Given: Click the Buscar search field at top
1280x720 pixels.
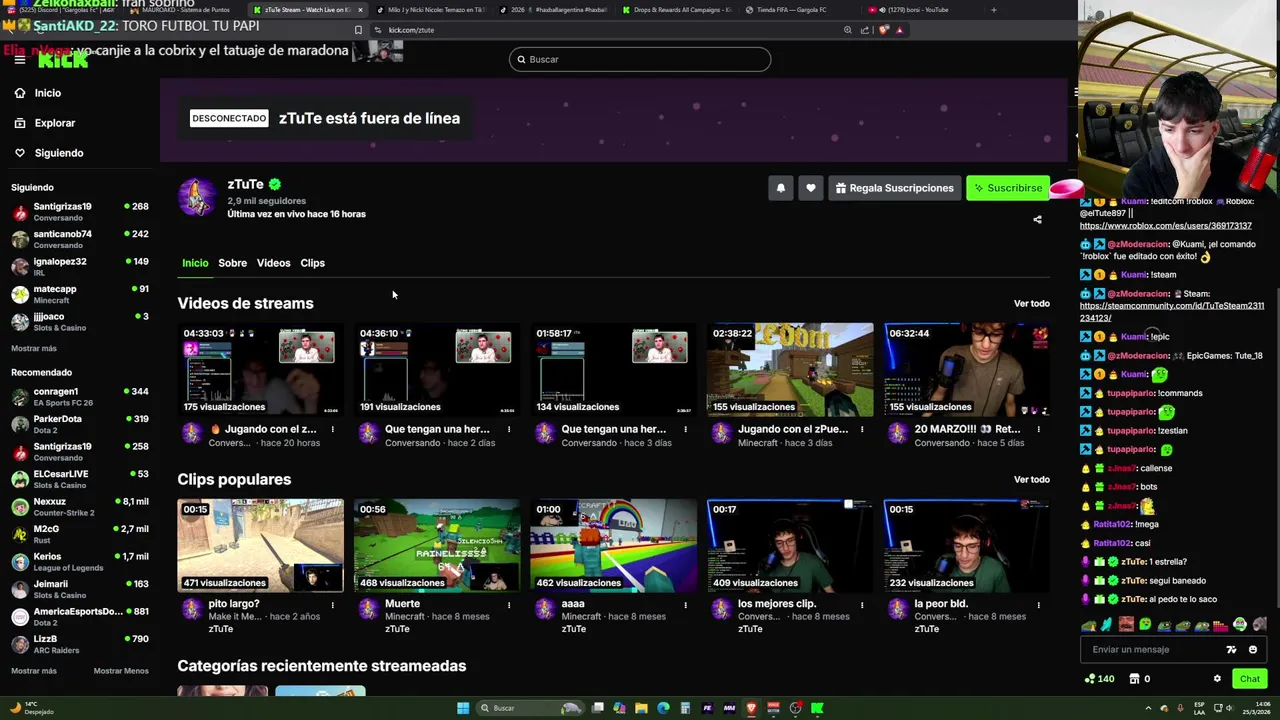Looking at the screenshot, I should click(x=640, y=59).
